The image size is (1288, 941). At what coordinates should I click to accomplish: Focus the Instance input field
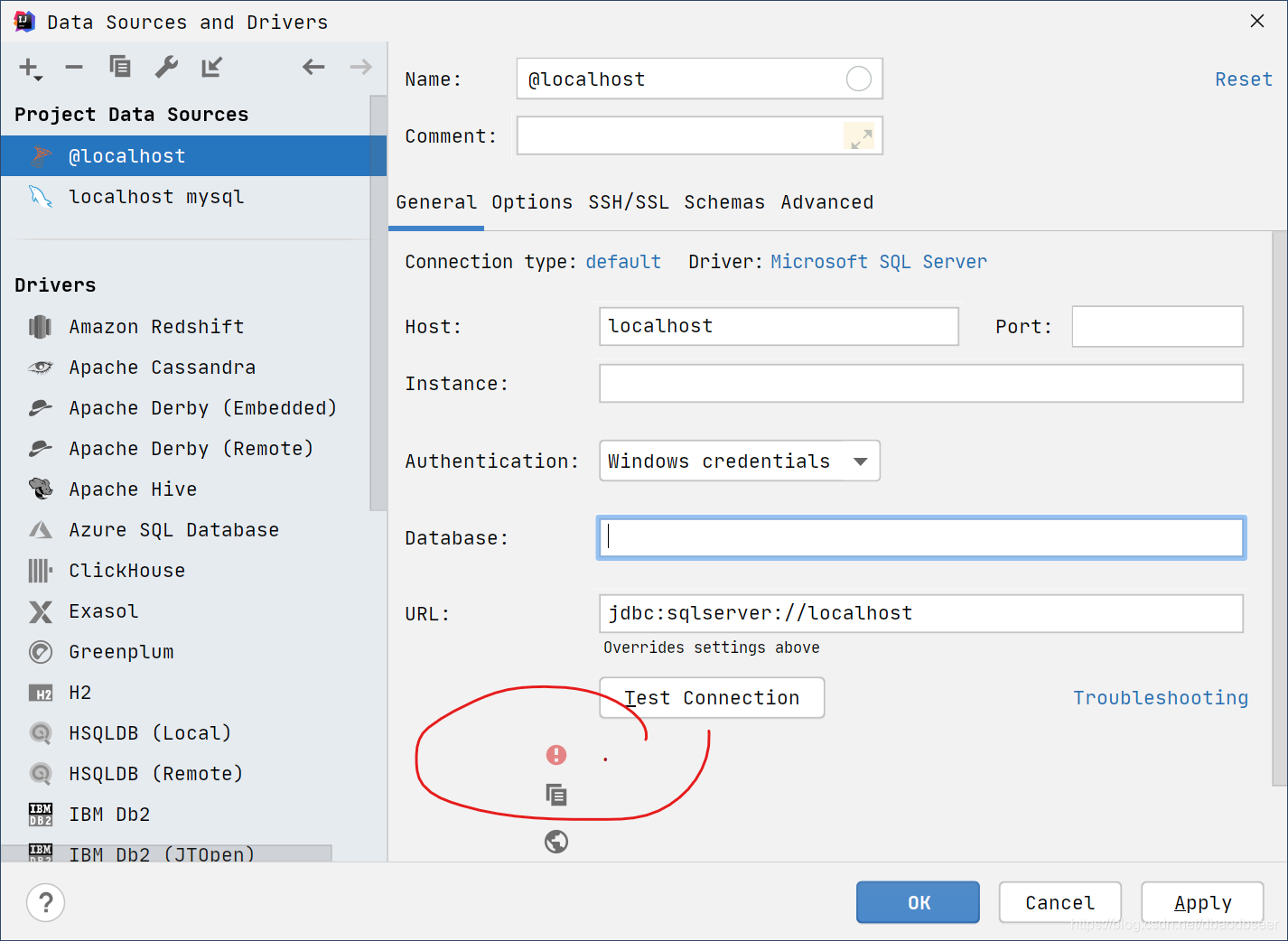click(921, 383)
